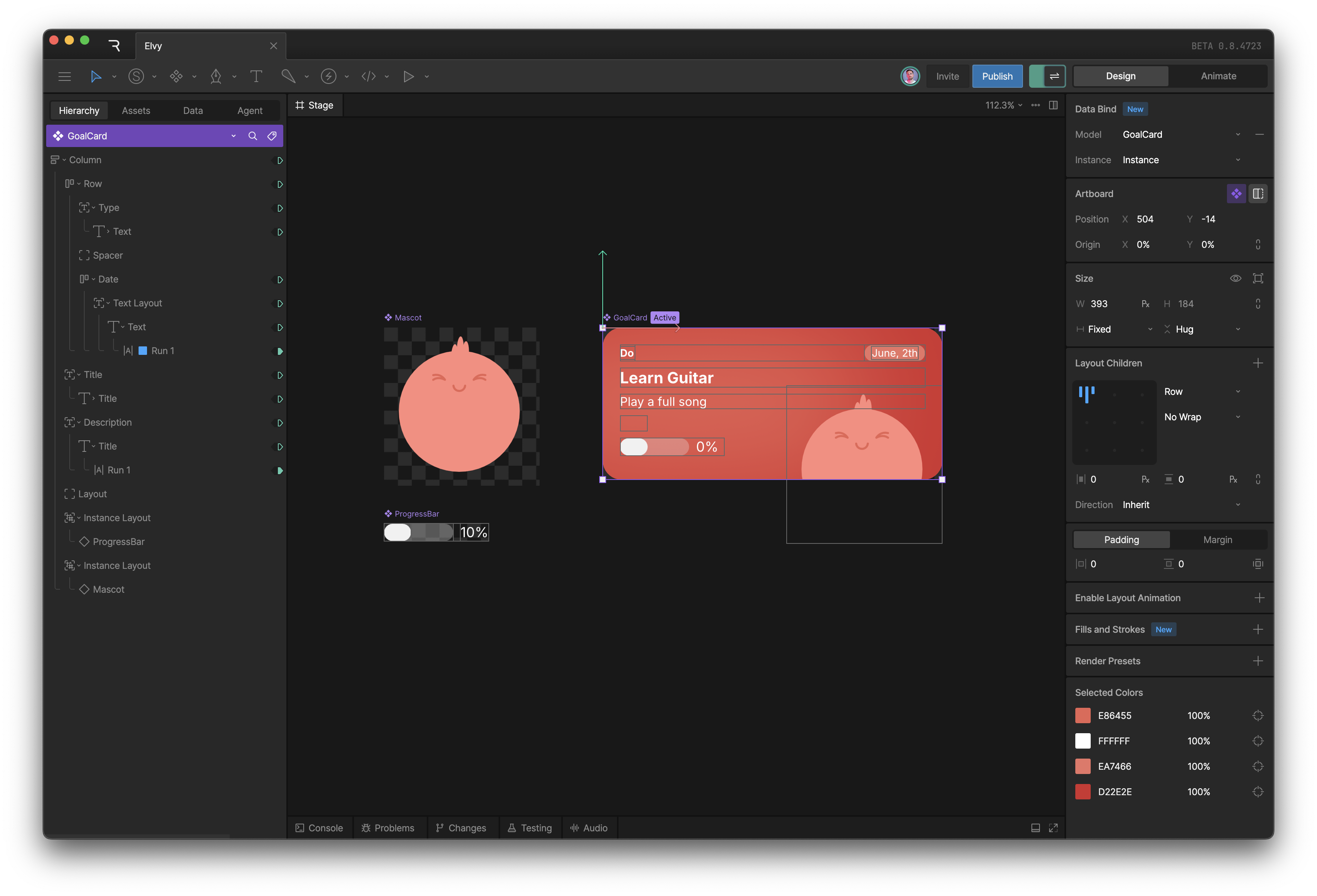Open the width Fixed sizing dropdown
The height and width of the screenshot is (896, 1317).
(x=1115, y=329)
